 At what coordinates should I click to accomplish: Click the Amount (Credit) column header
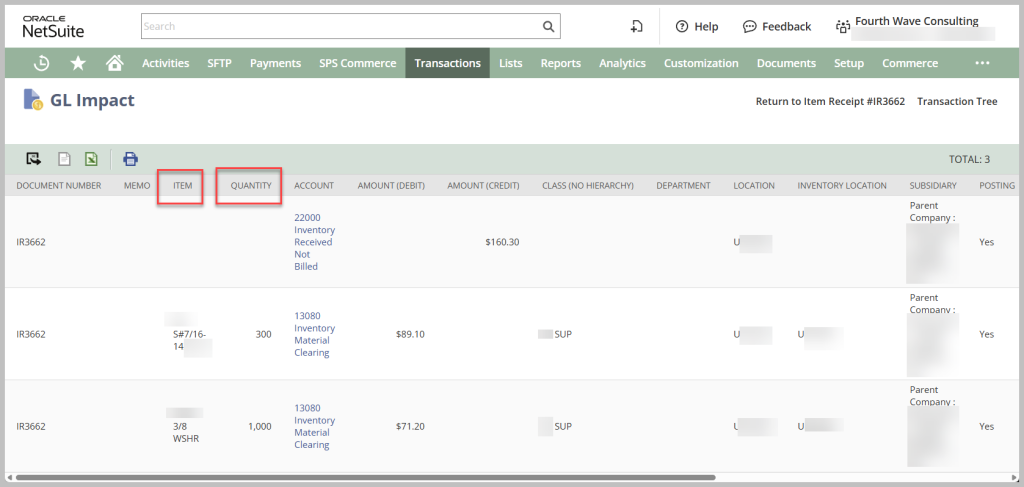(x=483, y=185)
